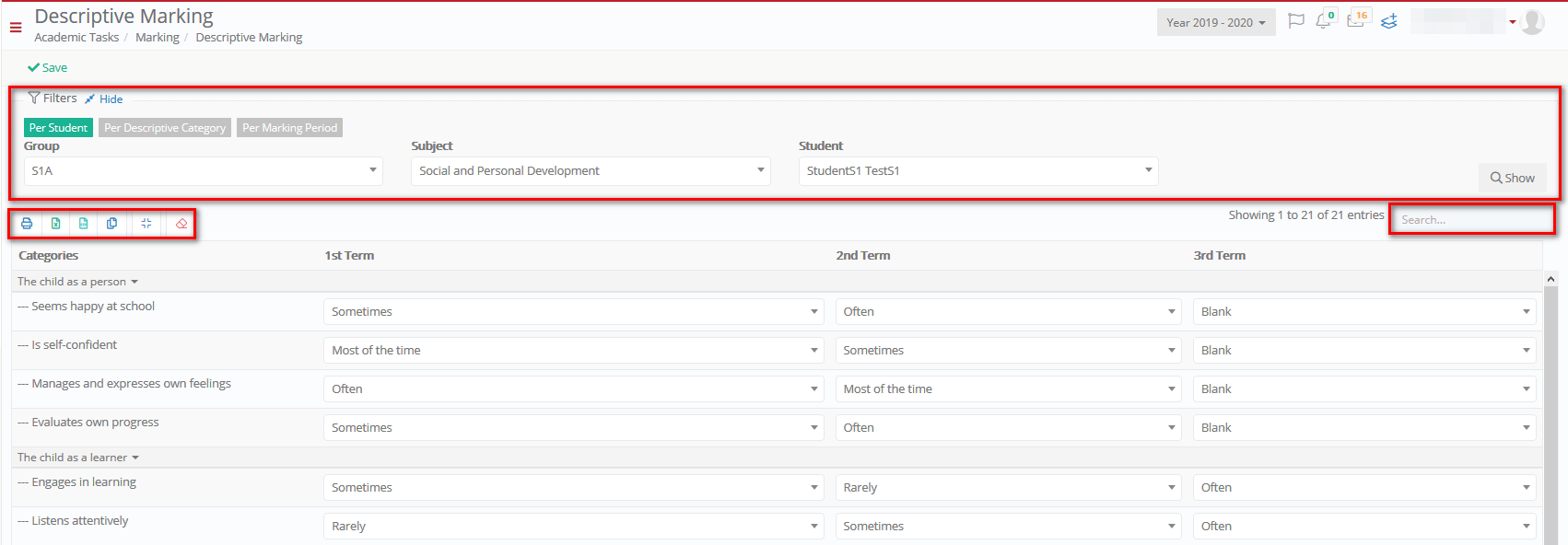Switch to Per Descriptive Category view
The width and height of the screenshot is (1568, 545).
165,128
